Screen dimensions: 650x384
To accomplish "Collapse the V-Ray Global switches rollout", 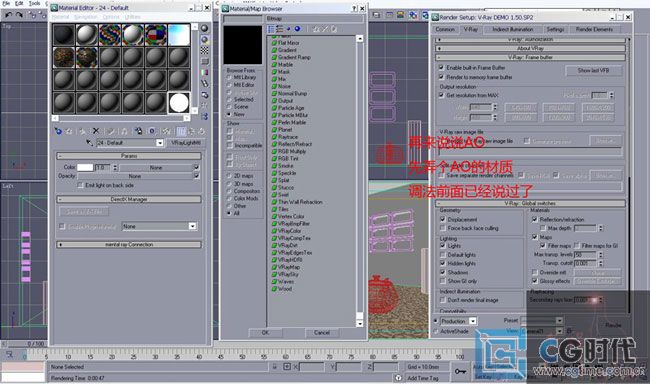I will (x=530, y=203).
